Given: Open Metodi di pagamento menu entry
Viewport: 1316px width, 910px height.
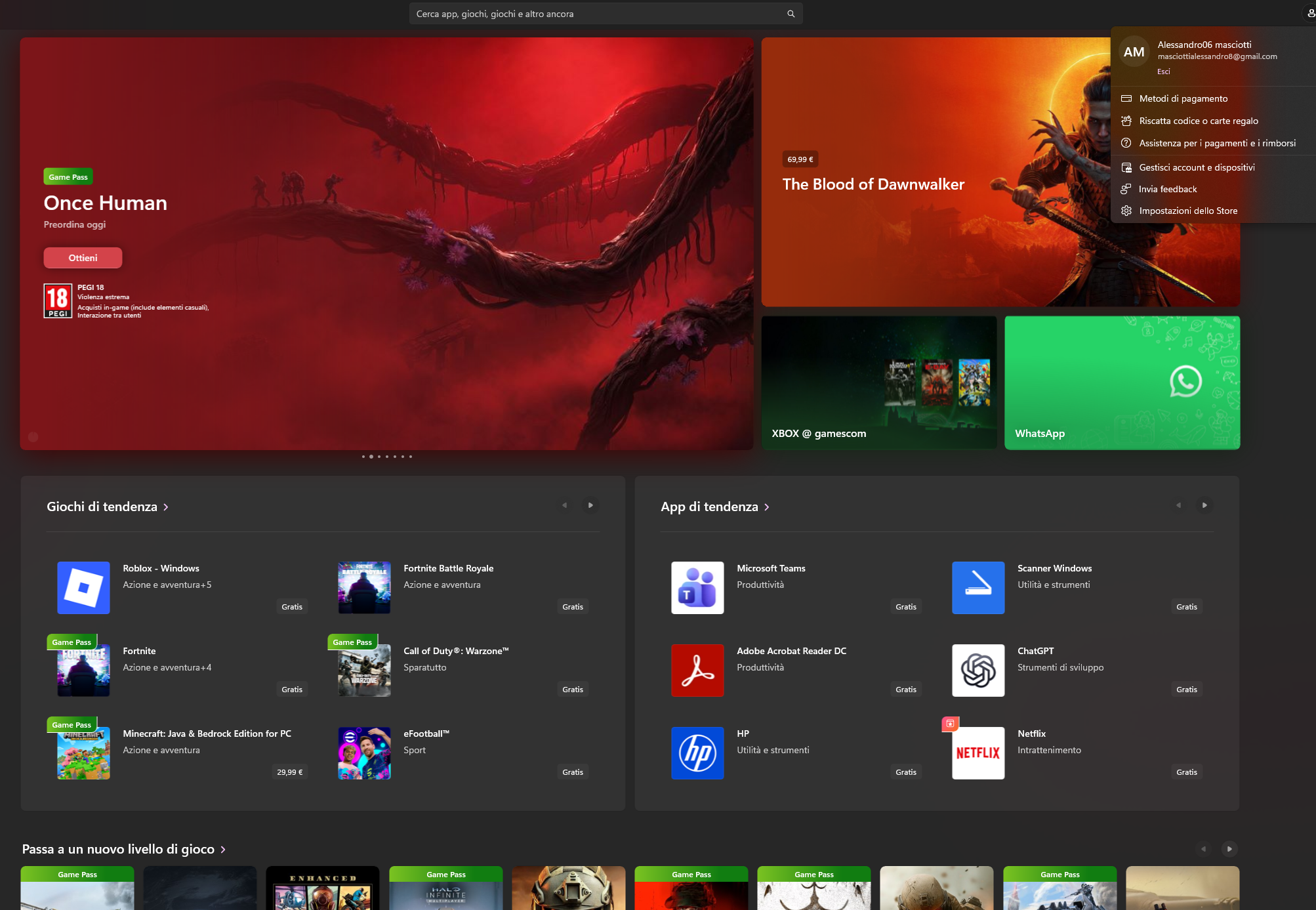Looking at the screenshot, I should (1213, 98).
